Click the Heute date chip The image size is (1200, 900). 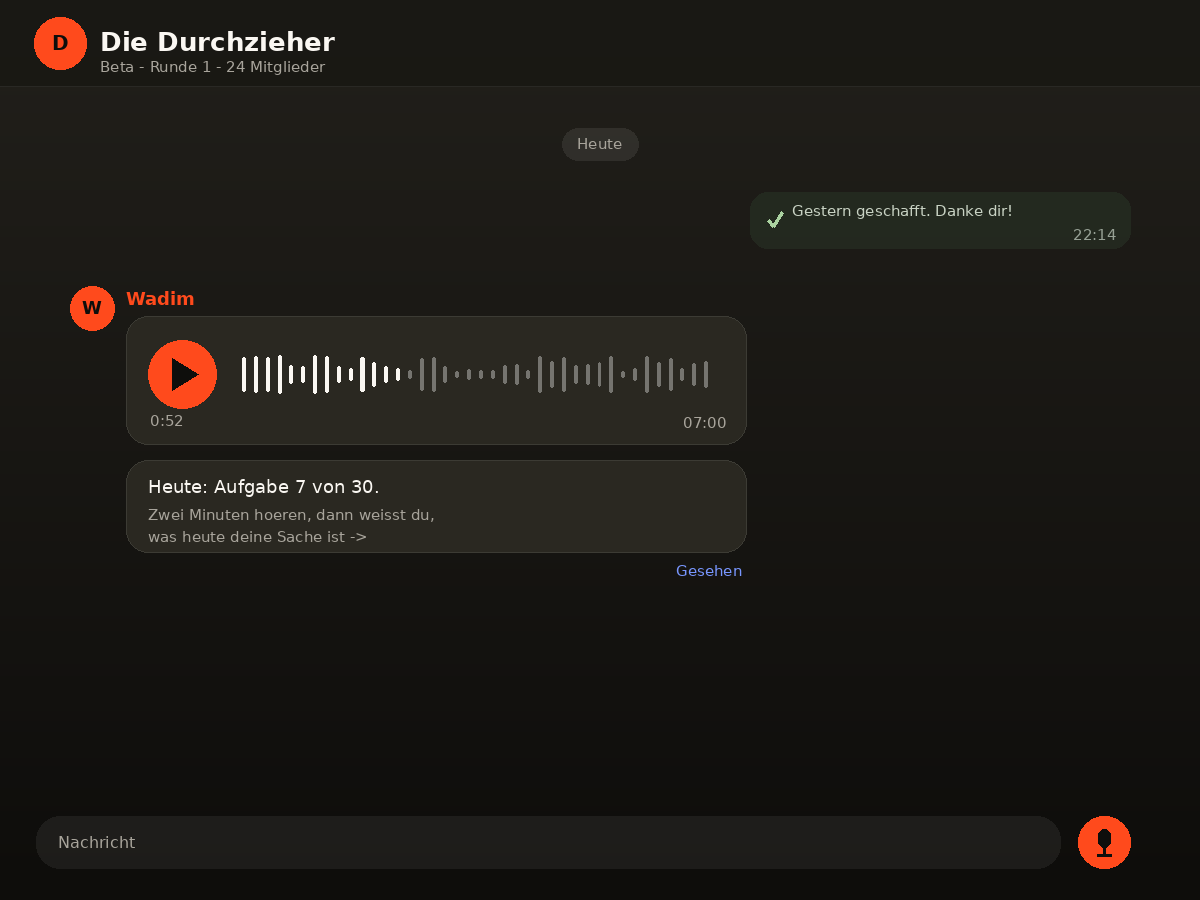[x=600, y=144]
